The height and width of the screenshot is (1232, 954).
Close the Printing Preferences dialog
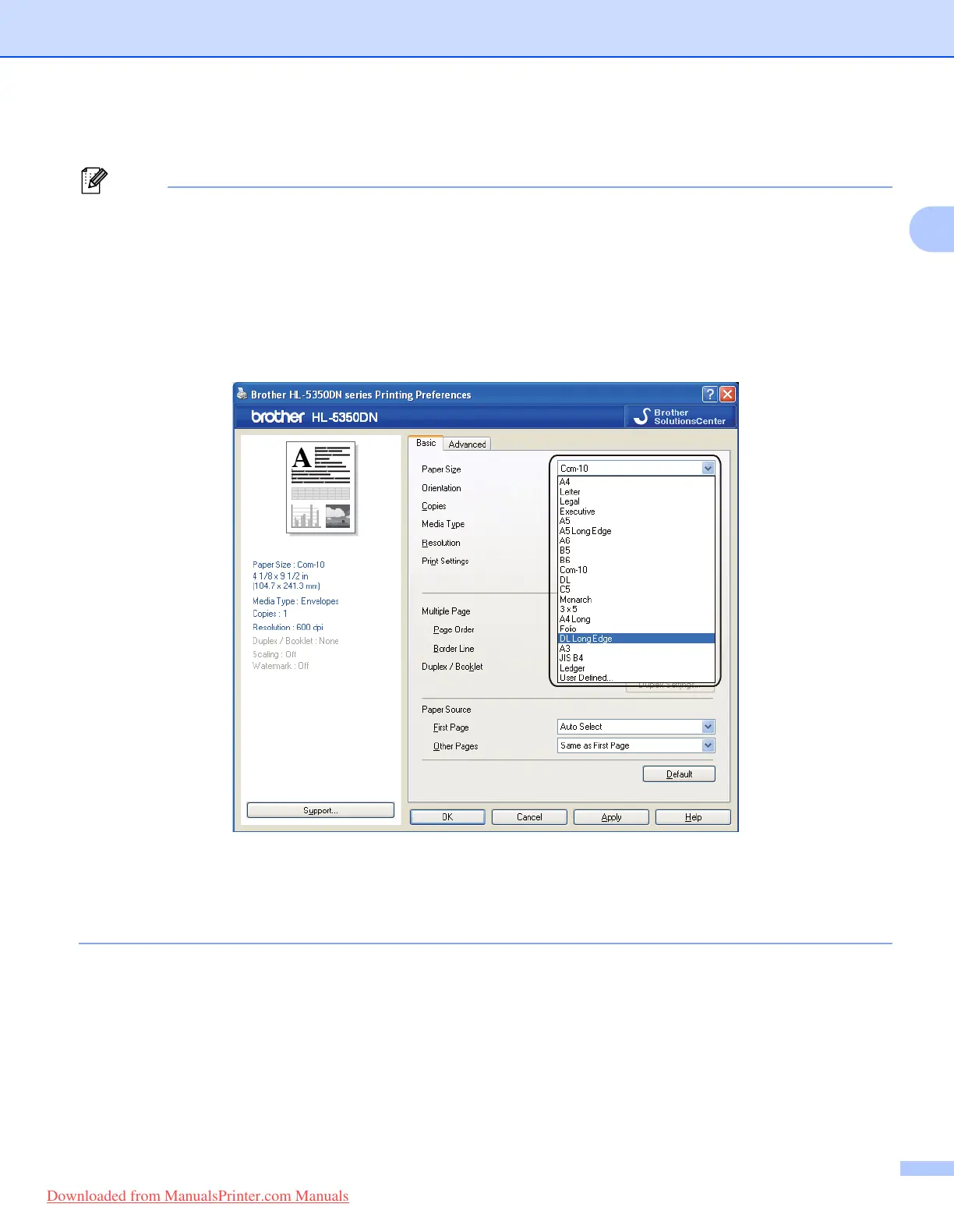click(727, 394)
